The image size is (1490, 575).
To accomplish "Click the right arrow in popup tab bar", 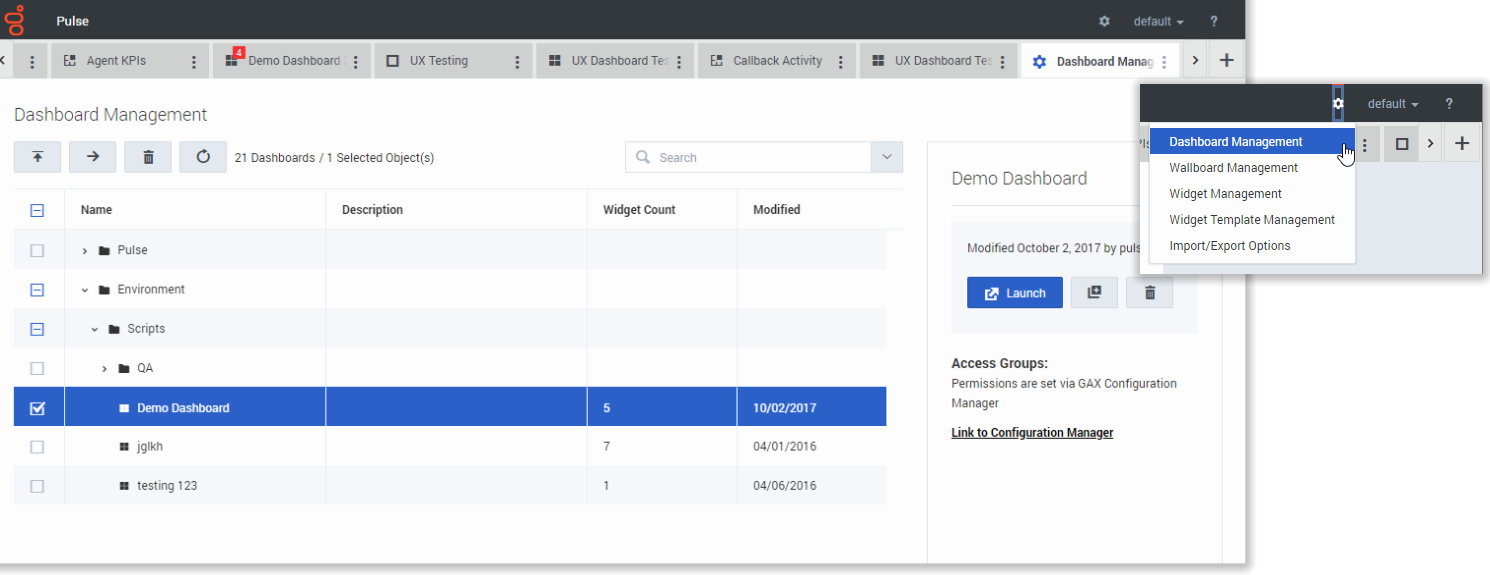I will [x=1430, y=144].
